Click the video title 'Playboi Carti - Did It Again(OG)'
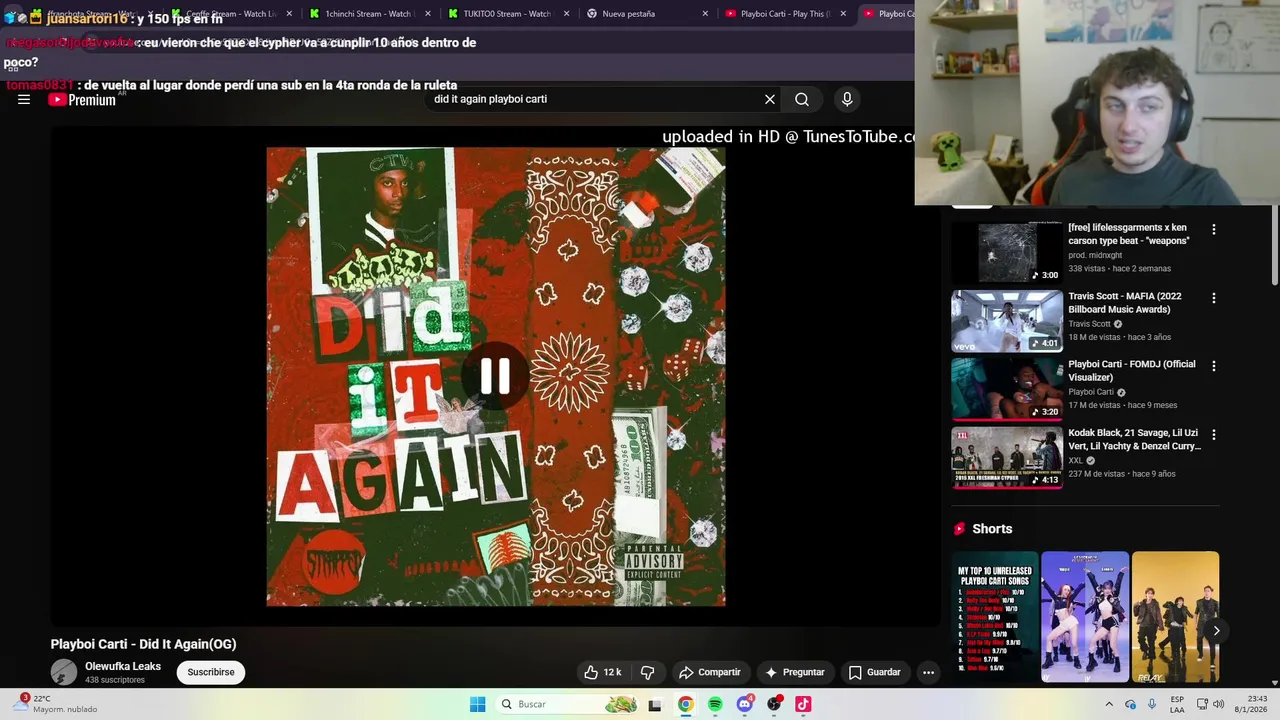Image resolution: width=1280 pixels, height=720 pixels. [144, 644]
